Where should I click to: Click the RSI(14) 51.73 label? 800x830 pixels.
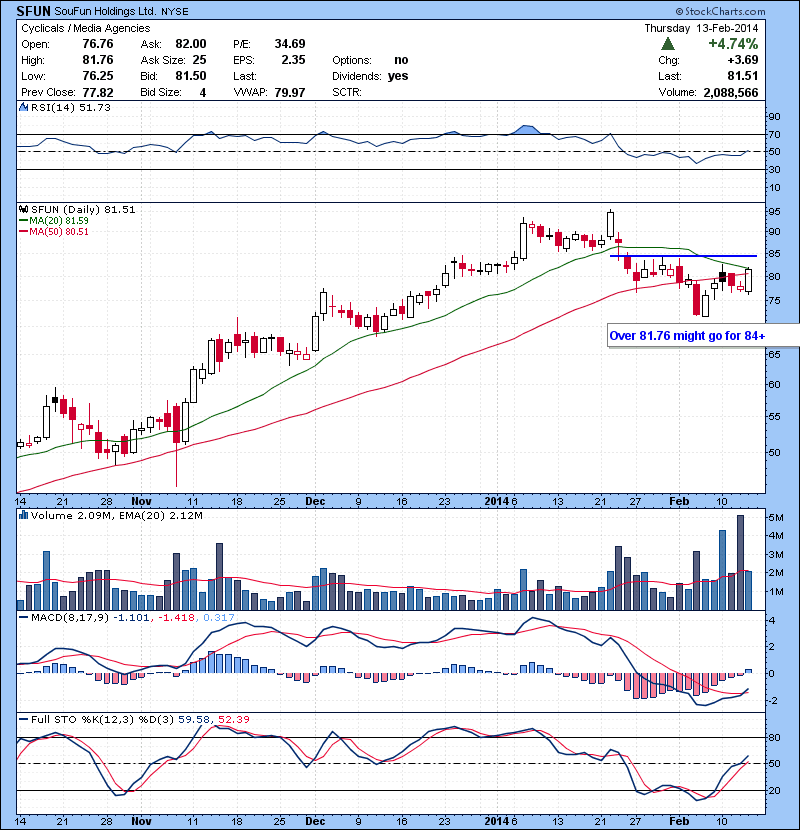pyautogui.click(x=71, y=107)
